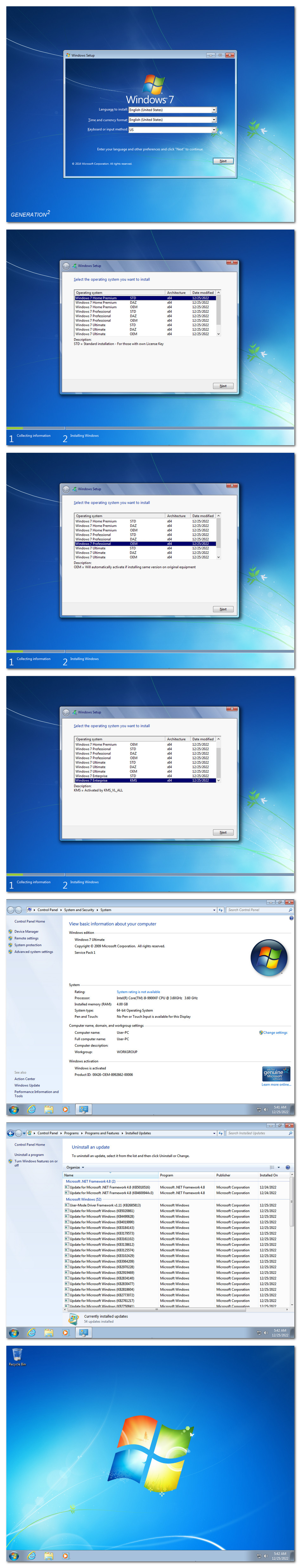This screenshot has width=301, height=1568.
Task: Click Next on the screen with the OEM activation description
Action: tap(223, 609)
